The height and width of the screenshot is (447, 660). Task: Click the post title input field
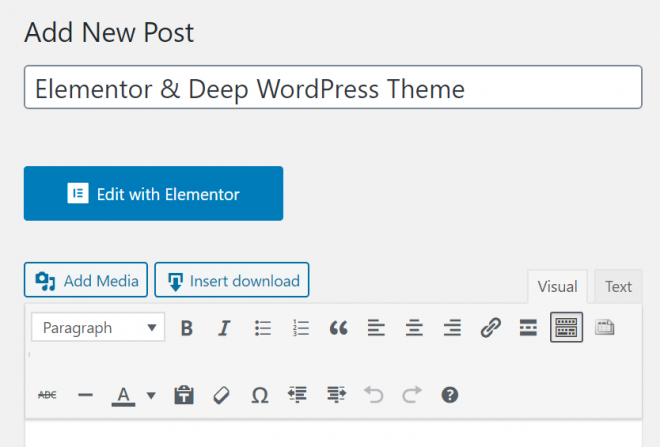click(x=333, y=88)
